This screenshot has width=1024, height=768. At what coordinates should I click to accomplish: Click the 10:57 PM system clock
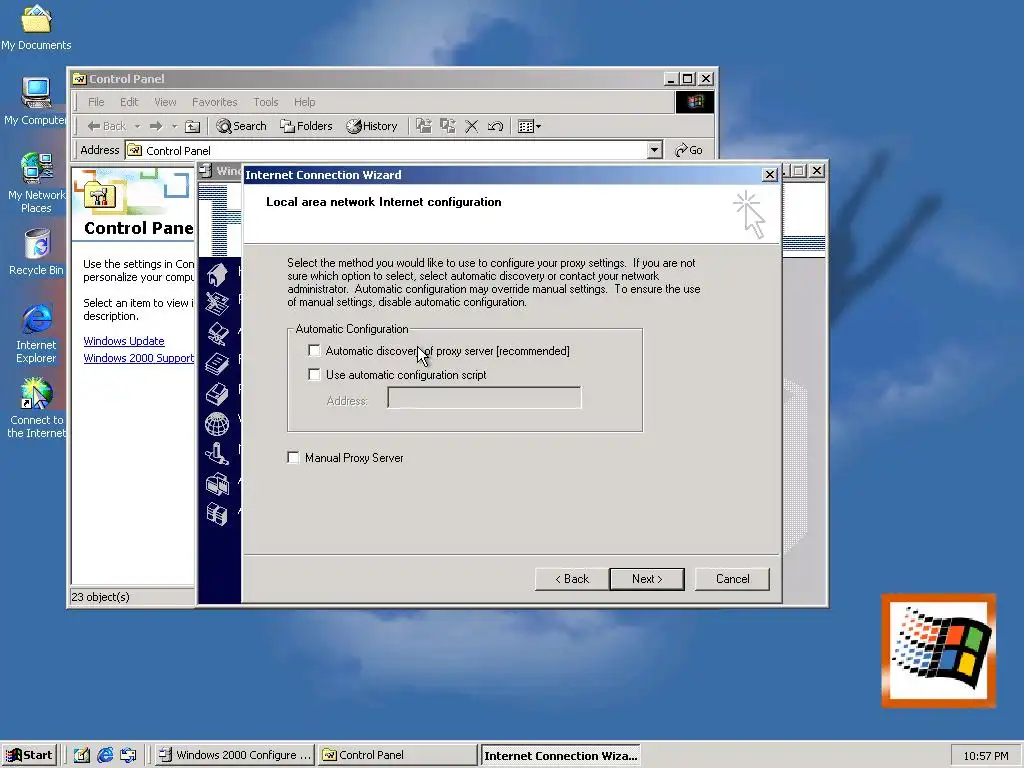point(985,756)
